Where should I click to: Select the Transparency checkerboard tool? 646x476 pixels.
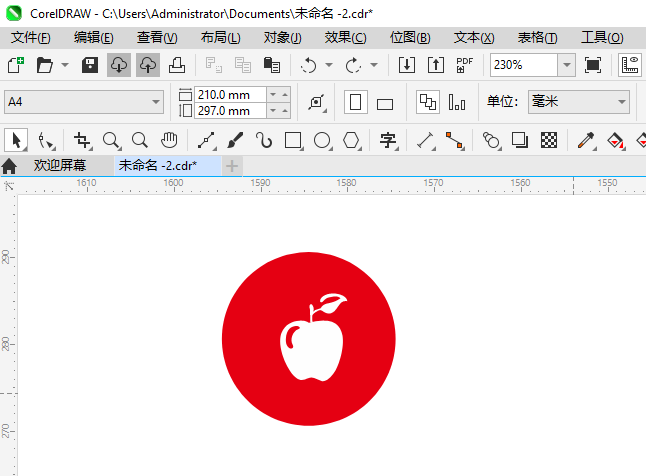(x=549, y=140)
